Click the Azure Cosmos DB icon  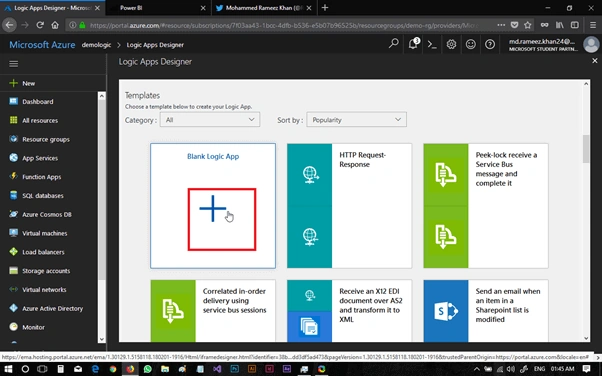click(13, 214)
